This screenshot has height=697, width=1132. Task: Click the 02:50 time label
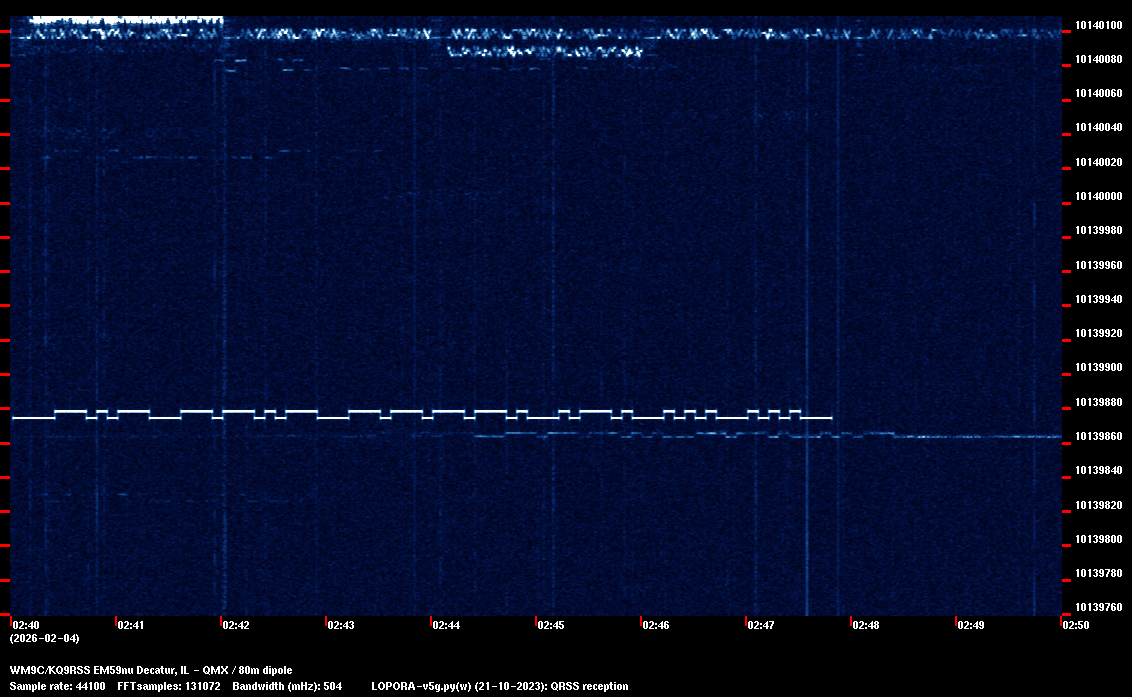(1076, 625)
